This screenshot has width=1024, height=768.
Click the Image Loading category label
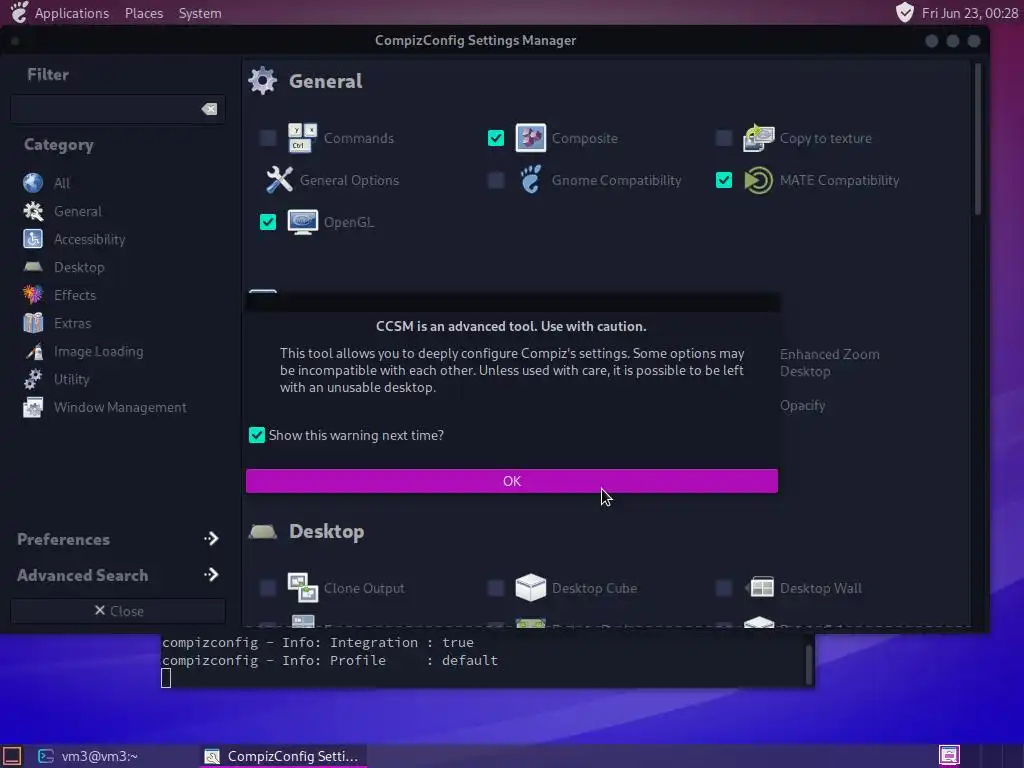point(99,351)
